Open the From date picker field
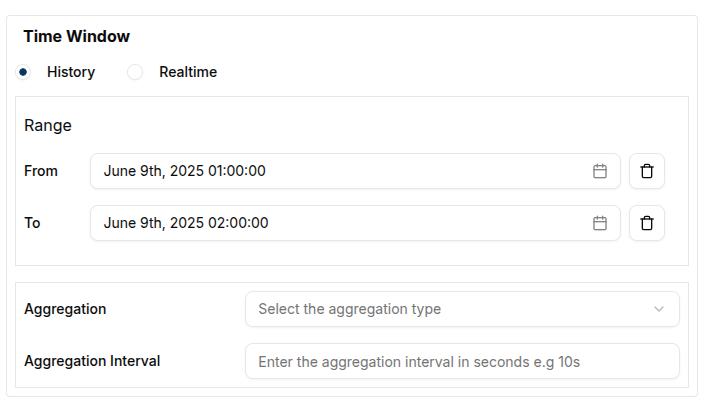This screenshot has height=407, width=711. click(x=340, y=171)
